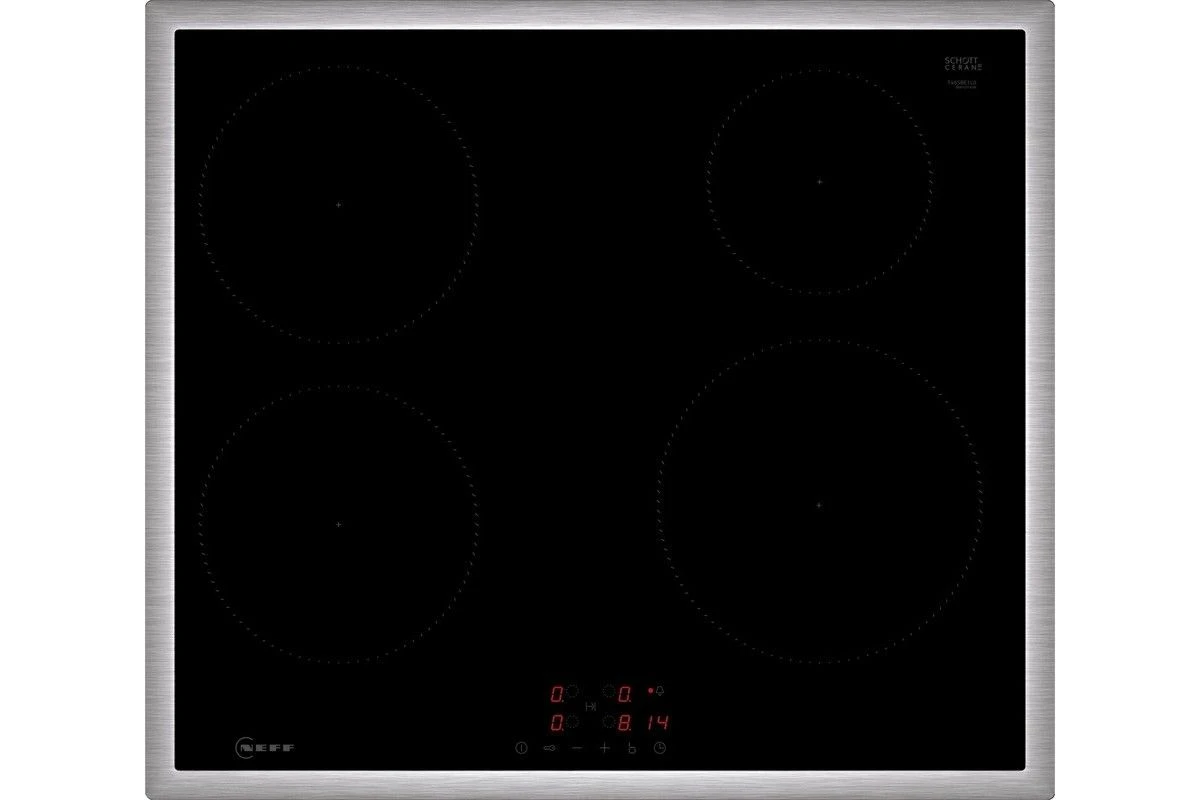Select the rear-right zone ring indicator
1200x800 pixels.
point(607,691)
